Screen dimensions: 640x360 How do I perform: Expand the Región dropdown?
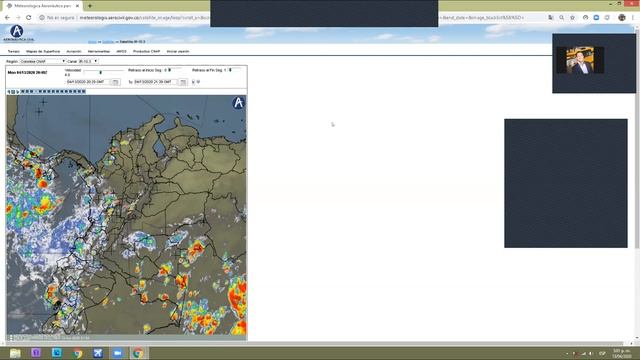click(42, 61)
